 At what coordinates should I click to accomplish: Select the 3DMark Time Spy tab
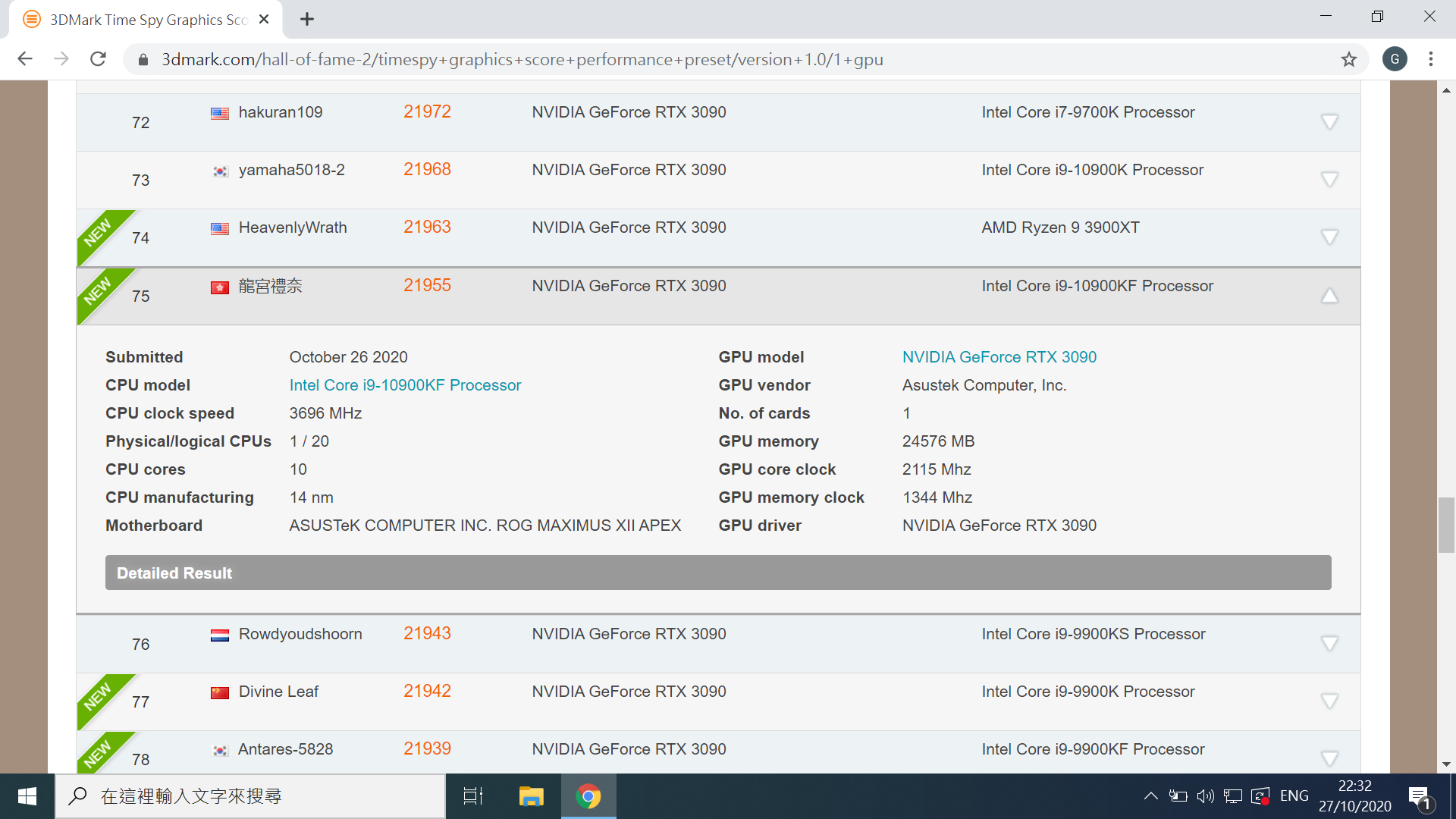coord(146,20)
